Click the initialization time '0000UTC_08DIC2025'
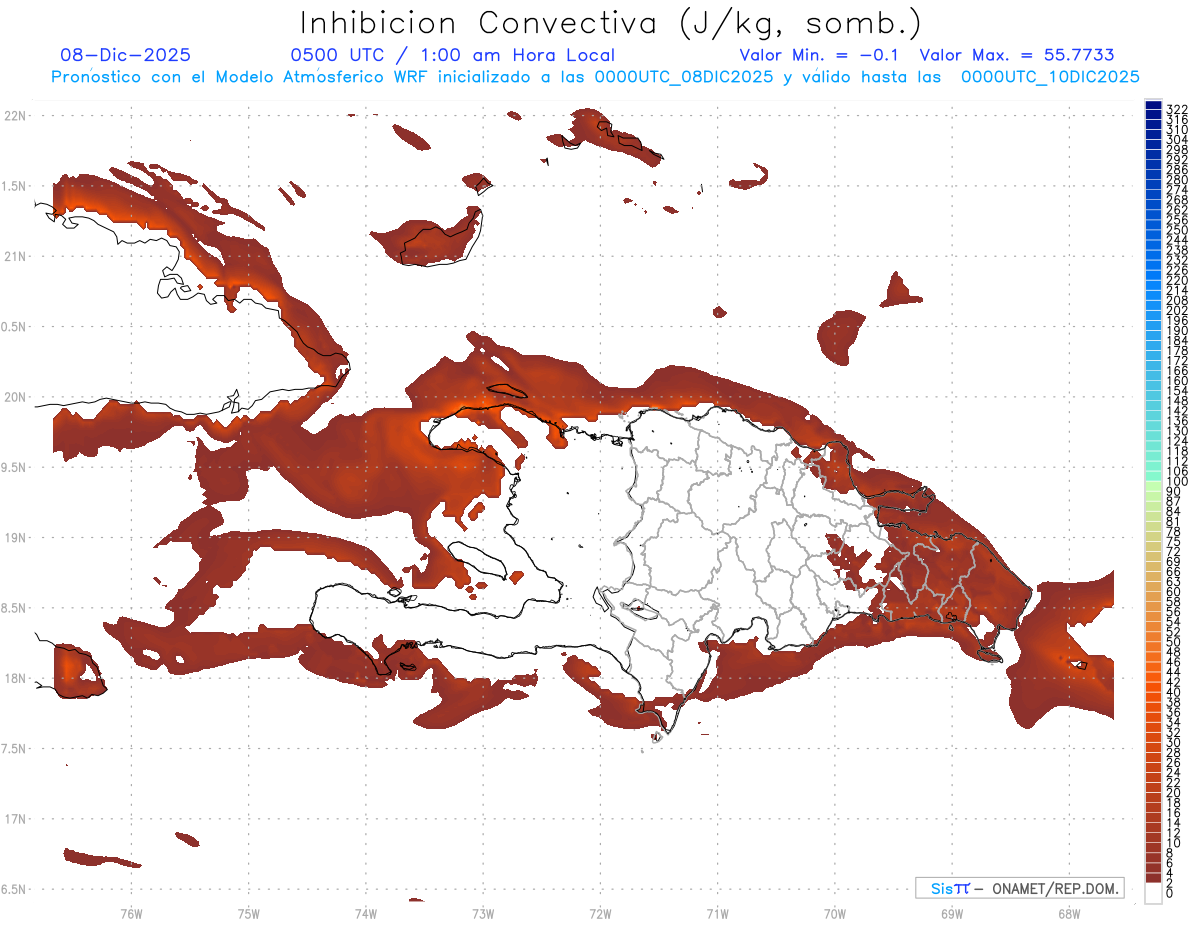Screen dimensions: 1200x927 [x=684, y=77]
